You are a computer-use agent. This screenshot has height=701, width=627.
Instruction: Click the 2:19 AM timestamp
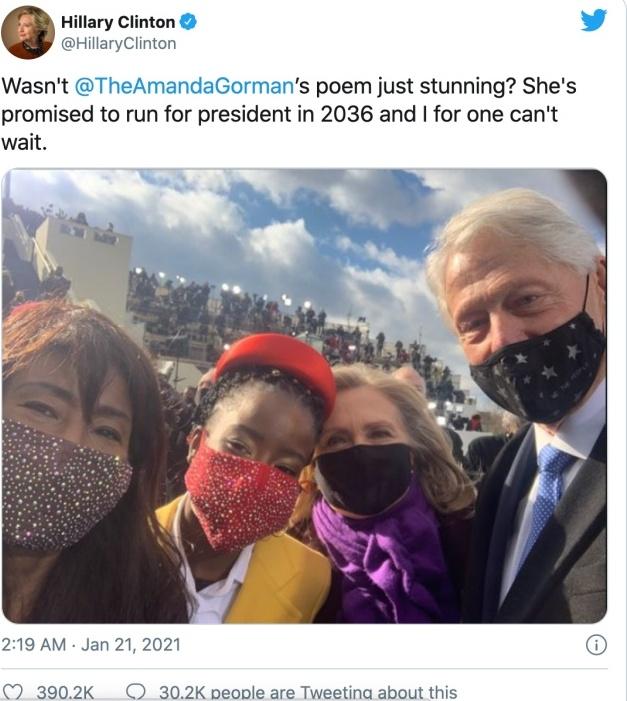(x=34, y=645)
